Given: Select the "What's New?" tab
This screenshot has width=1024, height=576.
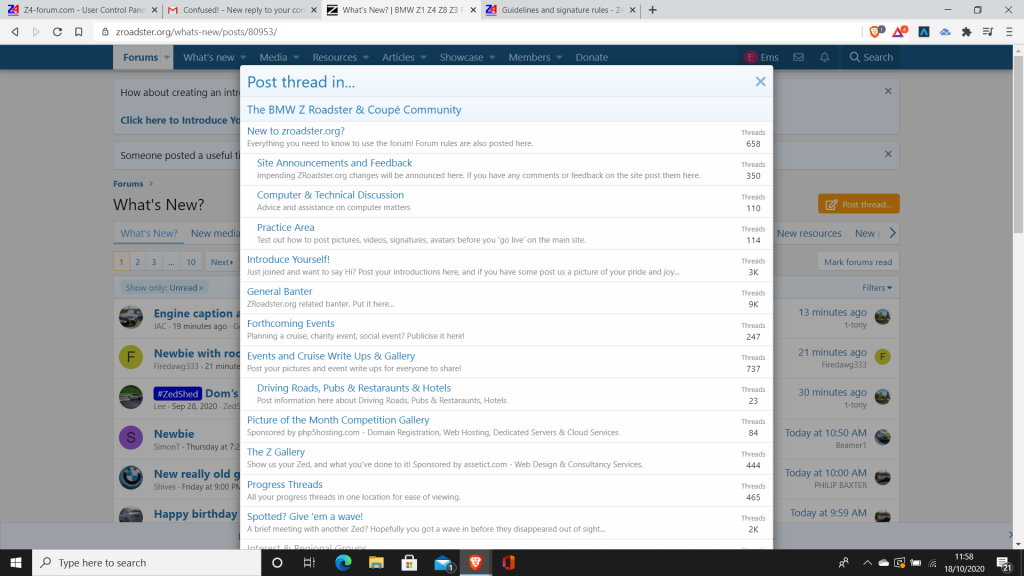Looking at the screenshot, I should (x=149, y=233).
